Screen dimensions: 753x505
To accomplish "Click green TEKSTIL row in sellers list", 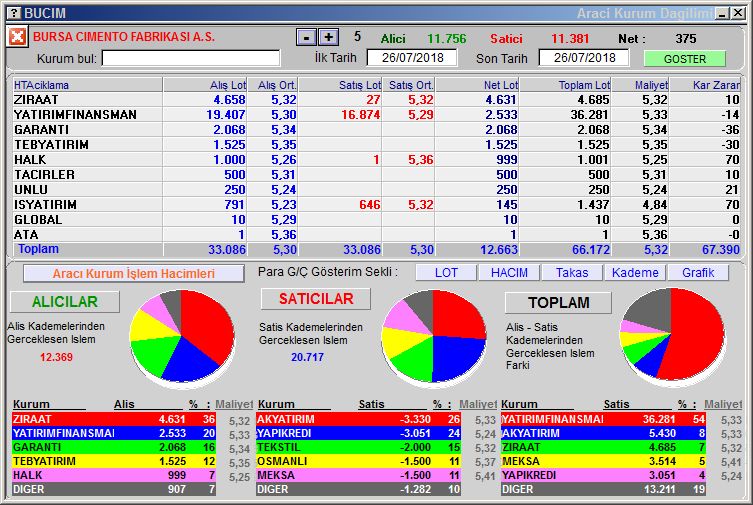I will (x=358, y=447).
